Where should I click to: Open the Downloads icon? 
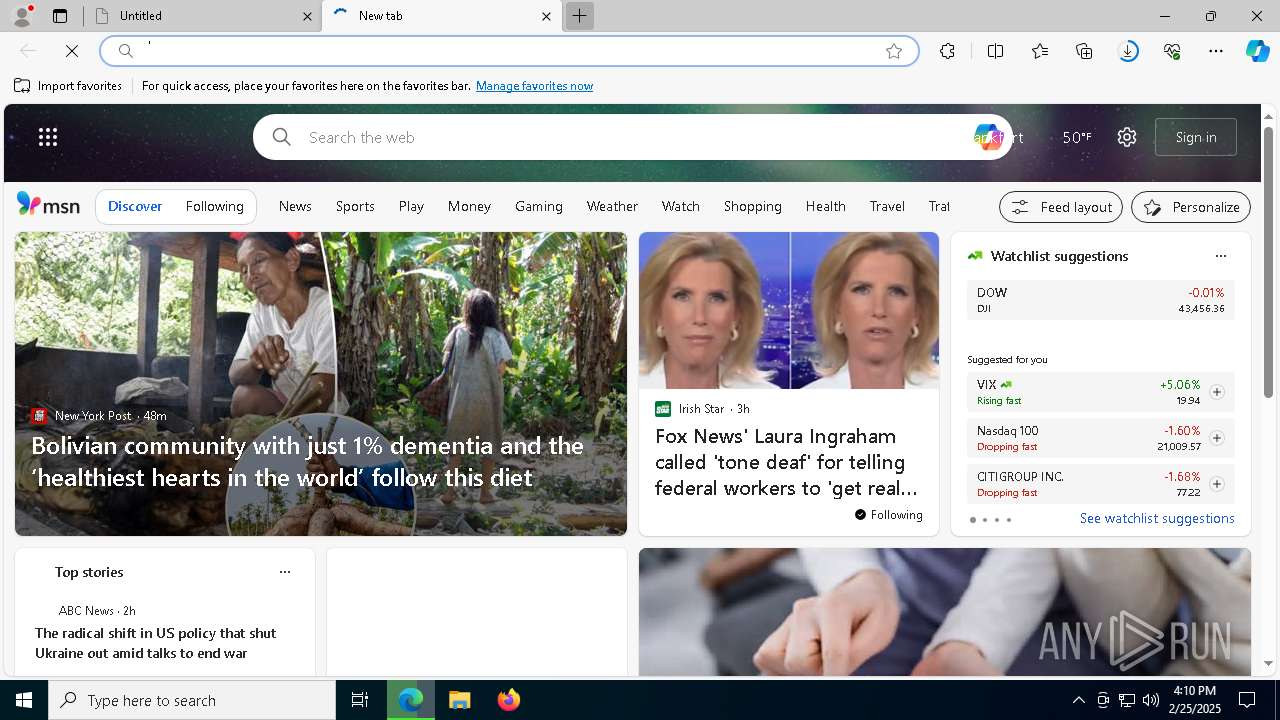pyautogui.click(x=1128, y=51)
